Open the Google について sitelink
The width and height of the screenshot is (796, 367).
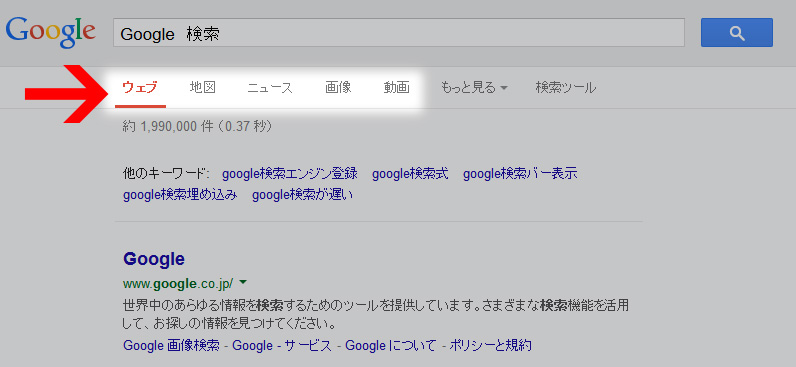coord(391,346)
